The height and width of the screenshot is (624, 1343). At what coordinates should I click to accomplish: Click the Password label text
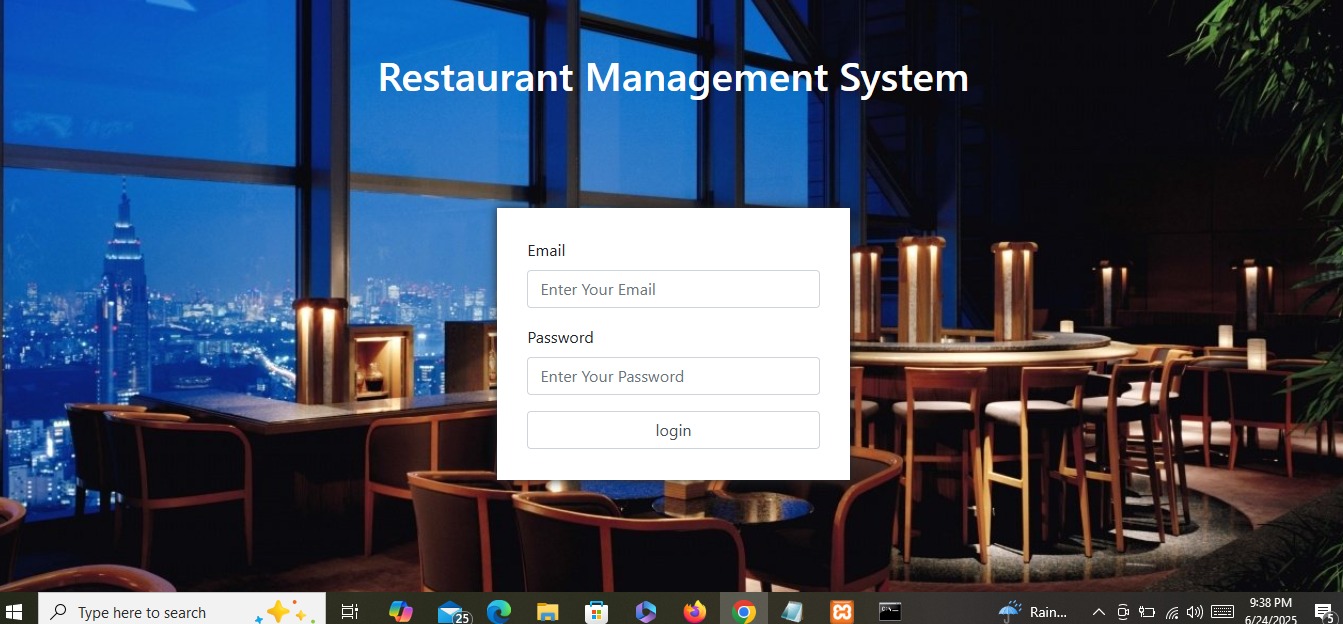(x=560, y=337)
